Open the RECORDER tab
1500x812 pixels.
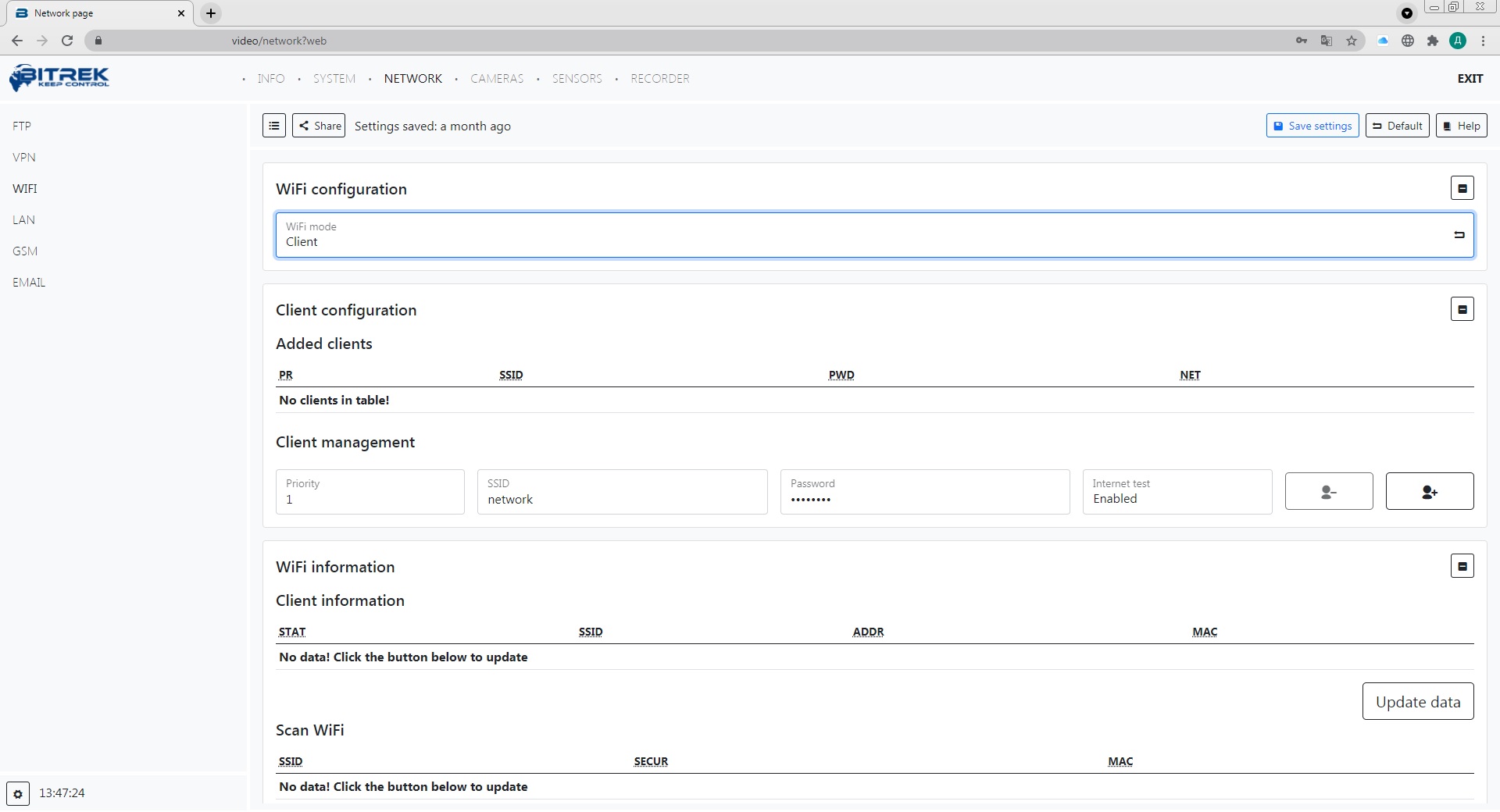[659, 79]
